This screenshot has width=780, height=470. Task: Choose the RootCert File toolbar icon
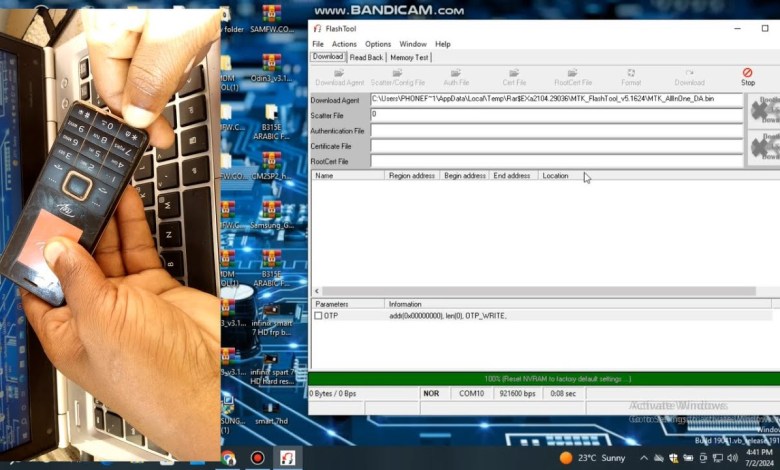click(x=572, y=76)
